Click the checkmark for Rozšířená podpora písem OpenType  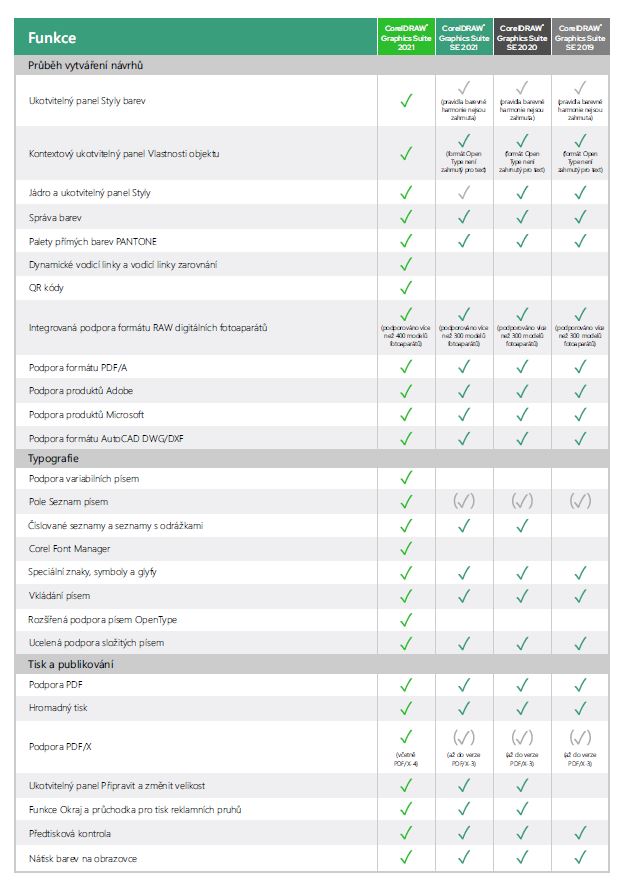click(x=406, y=619)
